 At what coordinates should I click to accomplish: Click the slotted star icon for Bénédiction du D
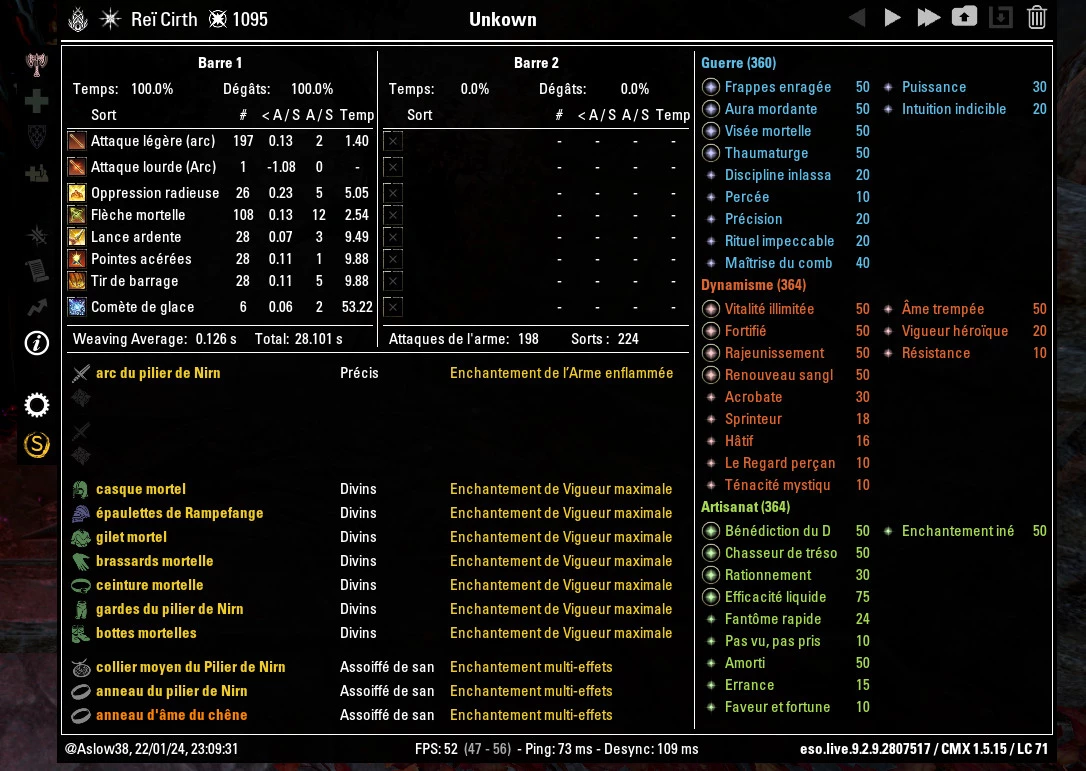711,531
